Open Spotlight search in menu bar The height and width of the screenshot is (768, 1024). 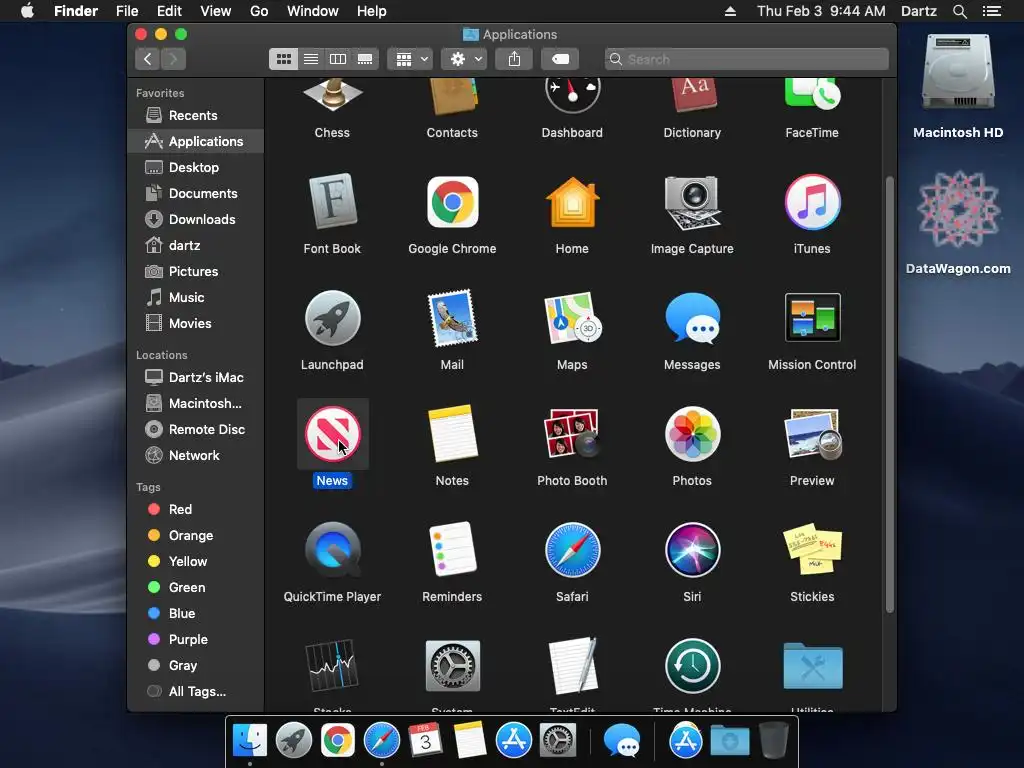[x=959, y=11]
